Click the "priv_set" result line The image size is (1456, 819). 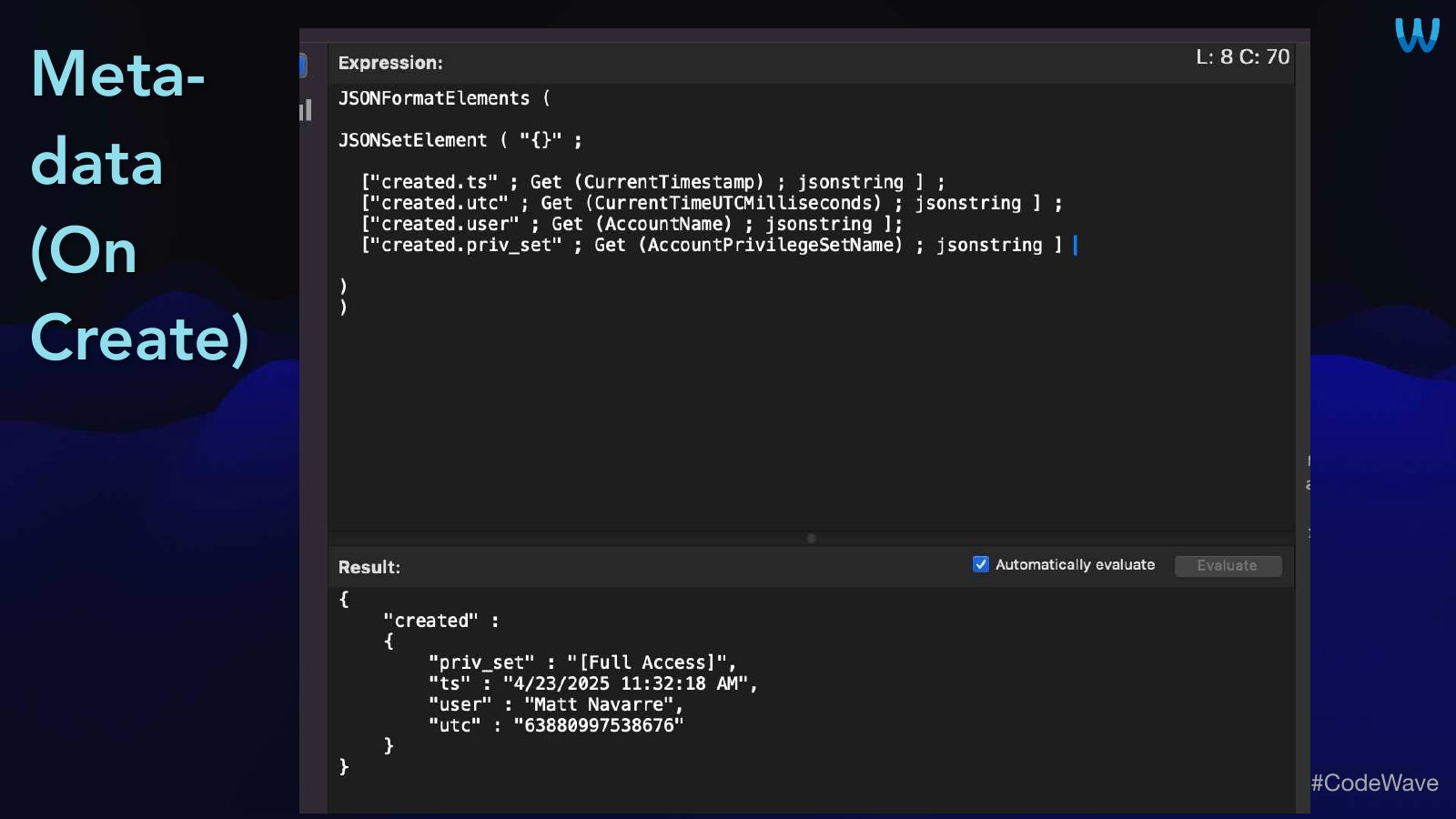(582, 662)
